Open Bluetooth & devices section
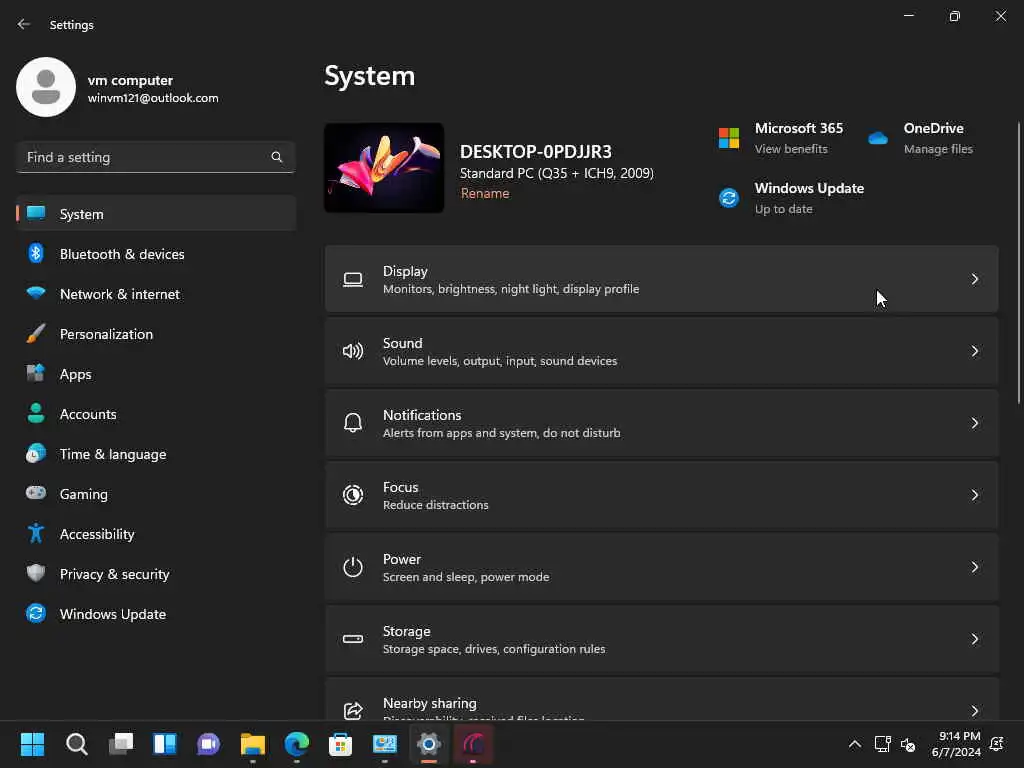Viewport: 1024px width, 768px height. tap(122, 254)
